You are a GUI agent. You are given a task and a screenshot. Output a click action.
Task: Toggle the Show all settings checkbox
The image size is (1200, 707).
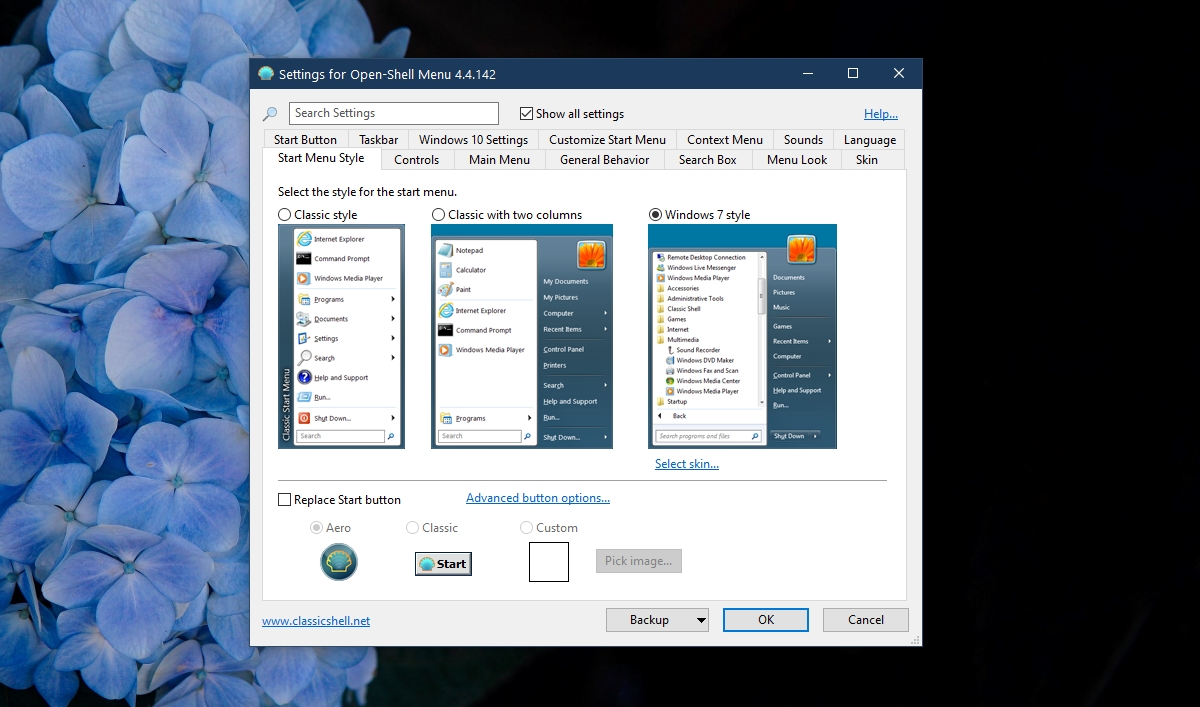point(526,113)
